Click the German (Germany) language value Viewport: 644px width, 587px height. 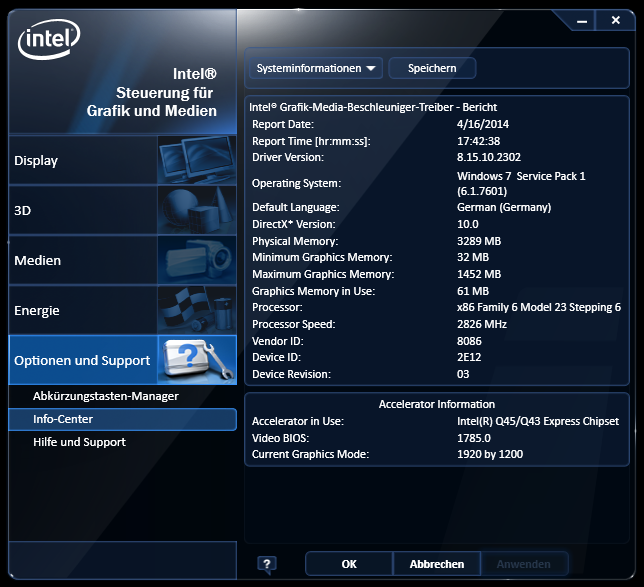[x=504, y=207]
